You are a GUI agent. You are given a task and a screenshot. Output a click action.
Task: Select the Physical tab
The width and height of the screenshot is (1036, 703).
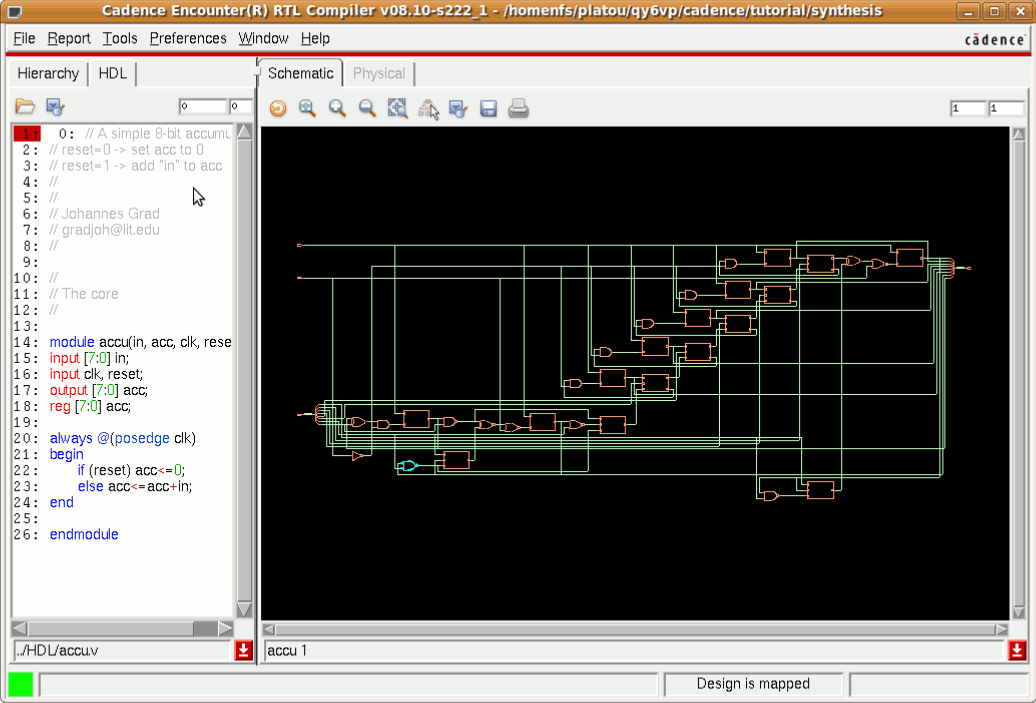[x=379, y=73]
